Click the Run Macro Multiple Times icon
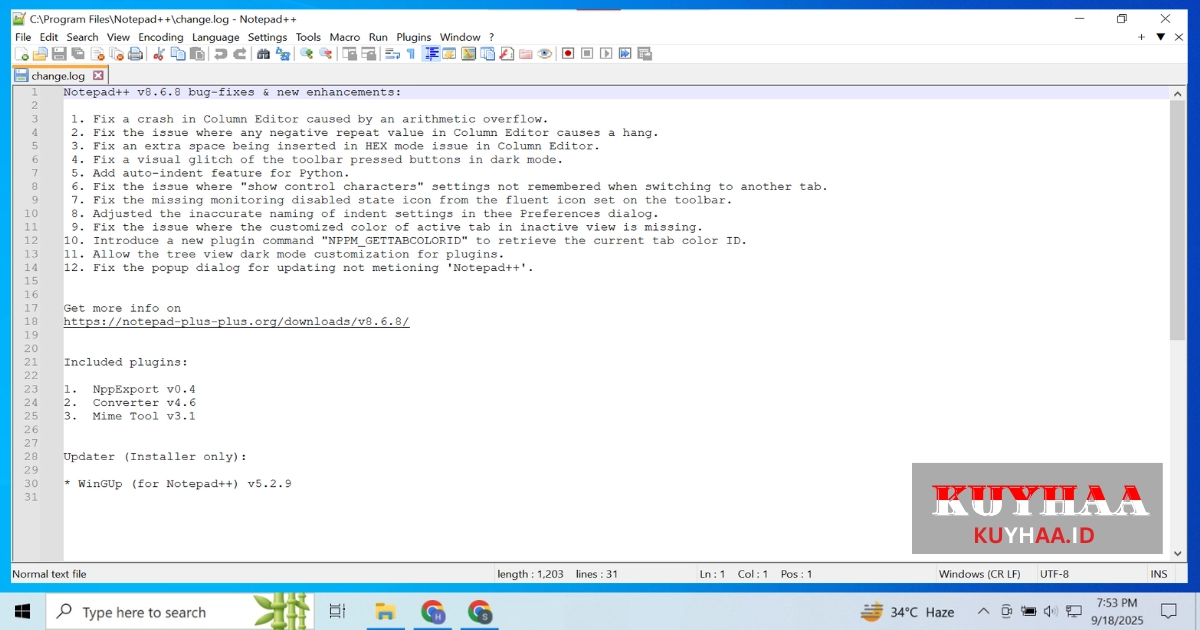This screenshot has height=630, width=1200. [x=625, y=54]
